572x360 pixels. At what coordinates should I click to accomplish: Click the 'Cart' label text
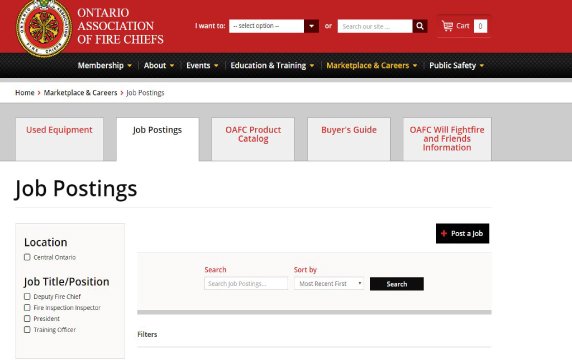click(x=463, y=26)
